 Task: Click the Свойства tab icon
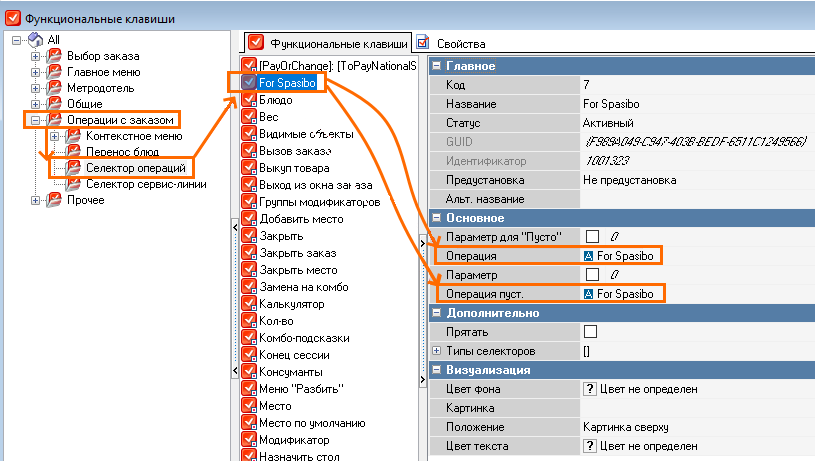tap(423, 43)
